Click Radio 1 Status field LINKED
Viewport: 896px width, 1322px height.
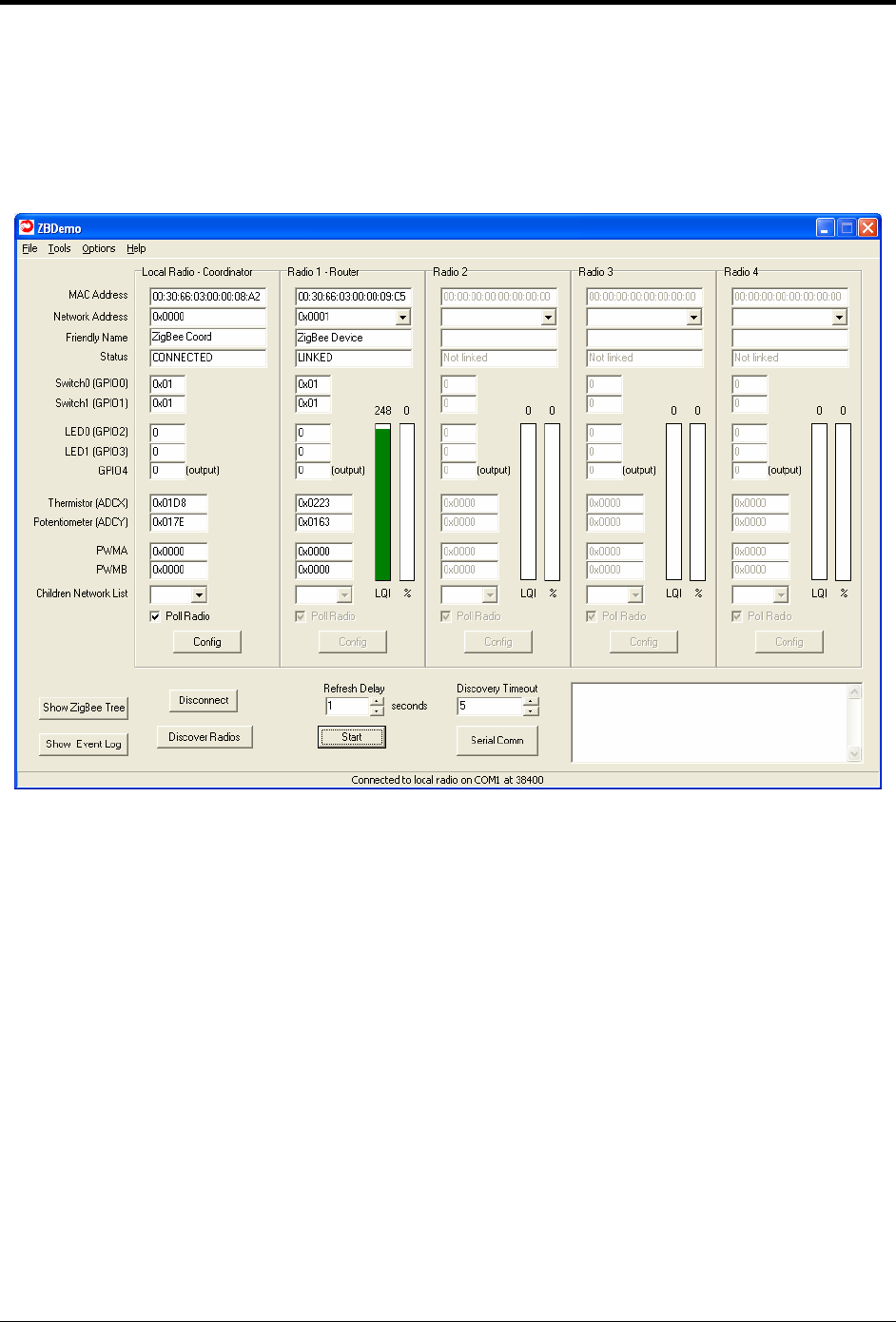(354, 359)
